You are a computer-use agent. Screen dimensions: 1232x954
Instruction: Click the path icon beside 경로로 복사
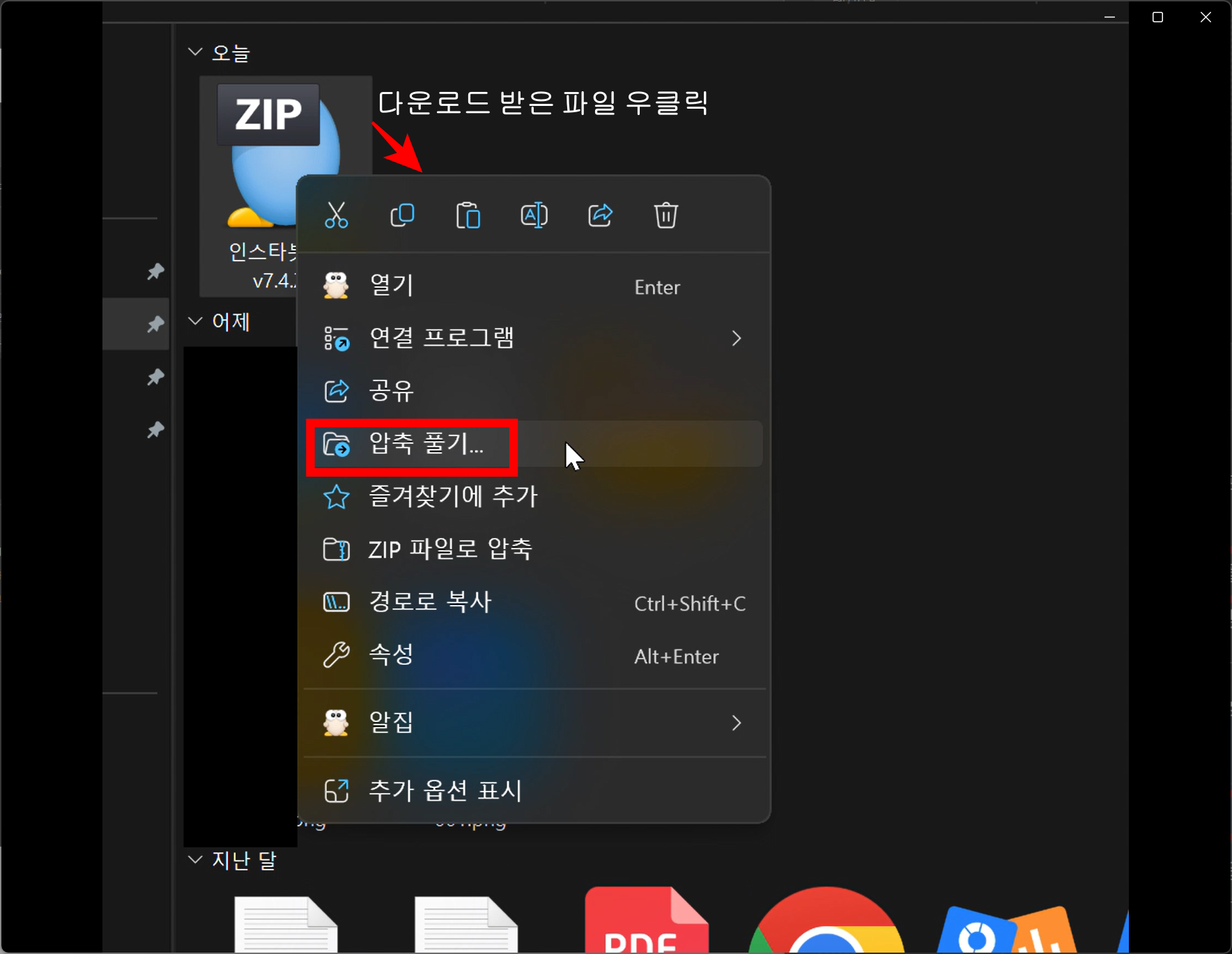[x=337, y=602]
